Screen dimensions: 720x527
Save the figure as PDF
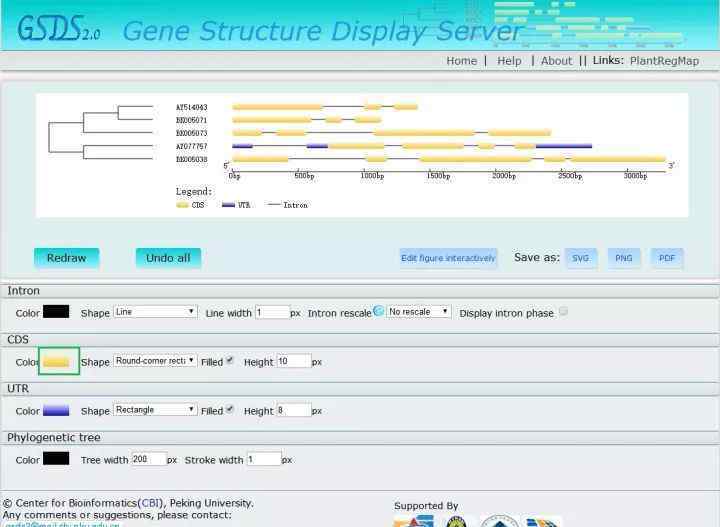667,258
